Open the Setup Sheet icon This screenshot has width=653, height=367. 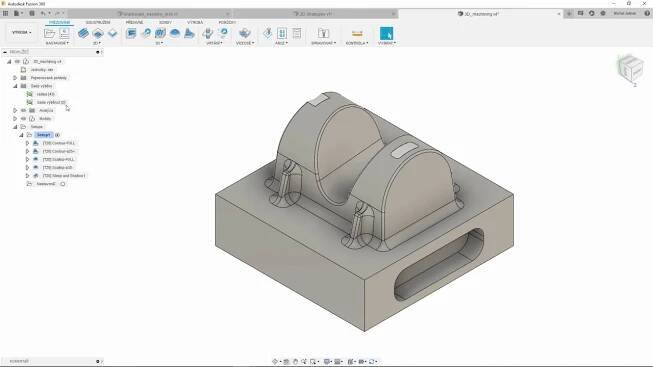[297, 33]
